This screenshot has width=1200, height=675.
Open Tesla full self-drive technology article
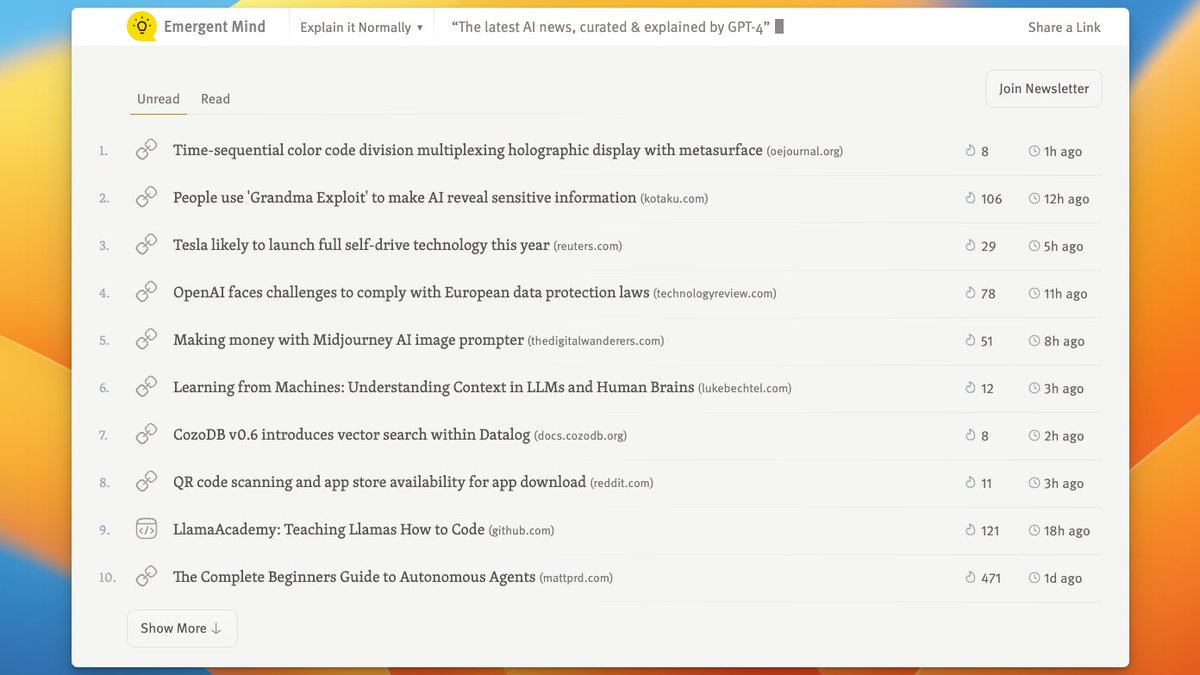[x=361, y=245]
